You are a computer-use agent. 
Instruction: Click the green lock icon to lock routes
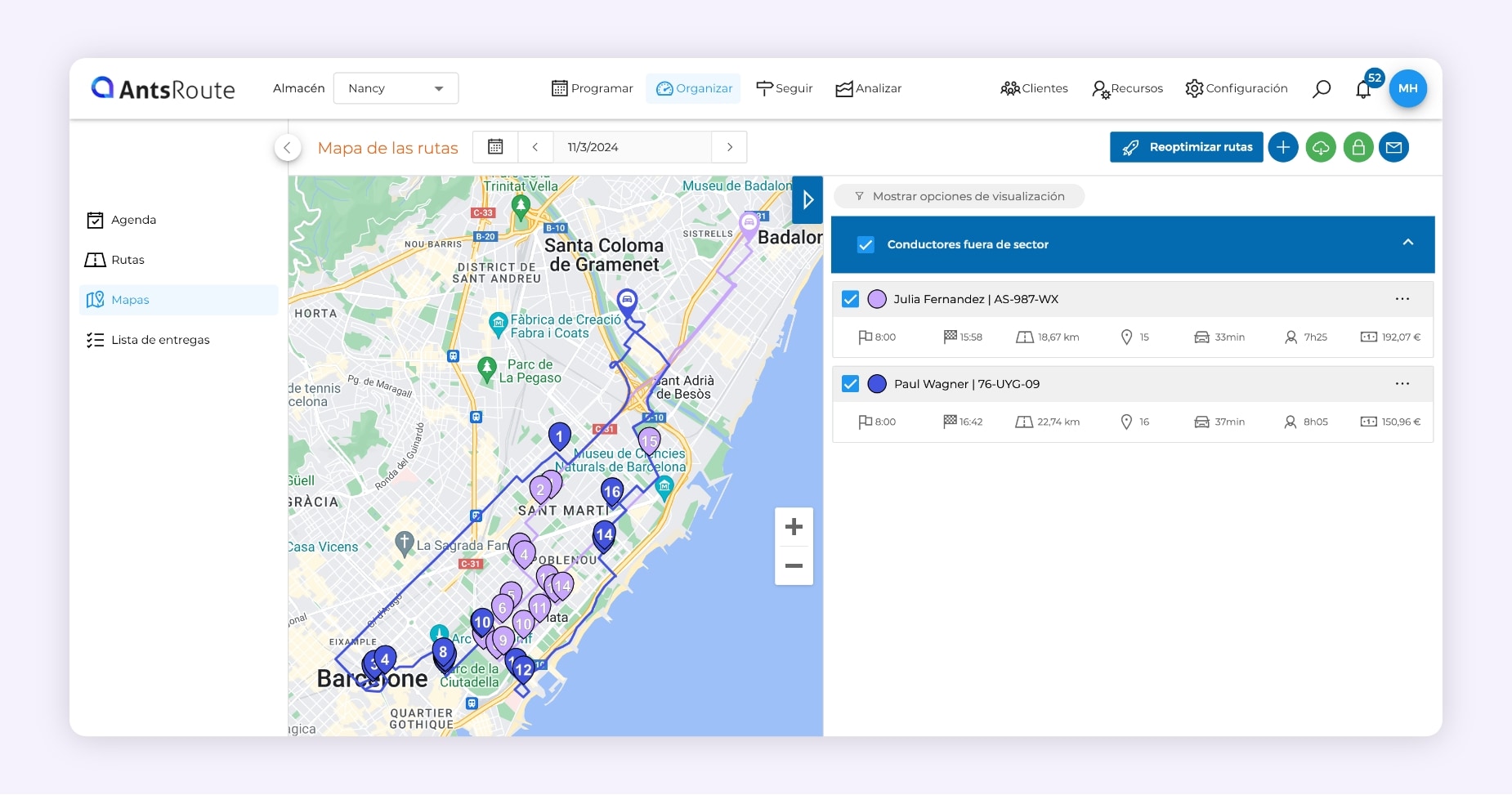(x=1358, y=147)
